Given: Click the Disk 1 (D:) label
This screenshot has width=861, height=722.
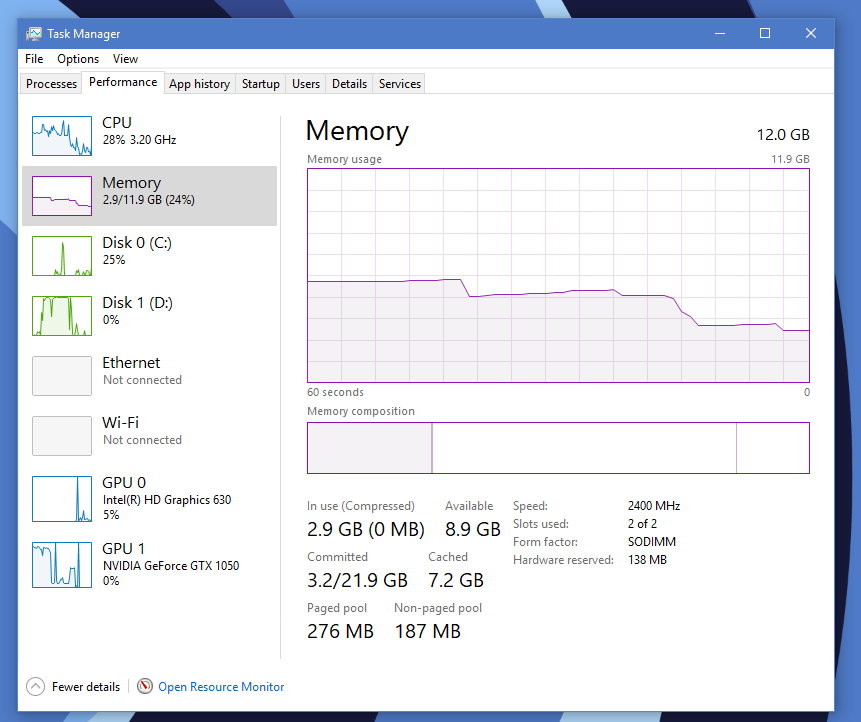Looking at the screenshot, I should pos(137,303).
